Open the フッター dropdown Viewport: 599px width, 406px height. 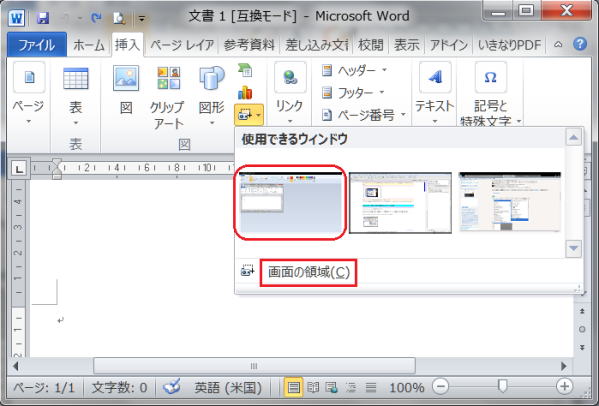point(353,92)
